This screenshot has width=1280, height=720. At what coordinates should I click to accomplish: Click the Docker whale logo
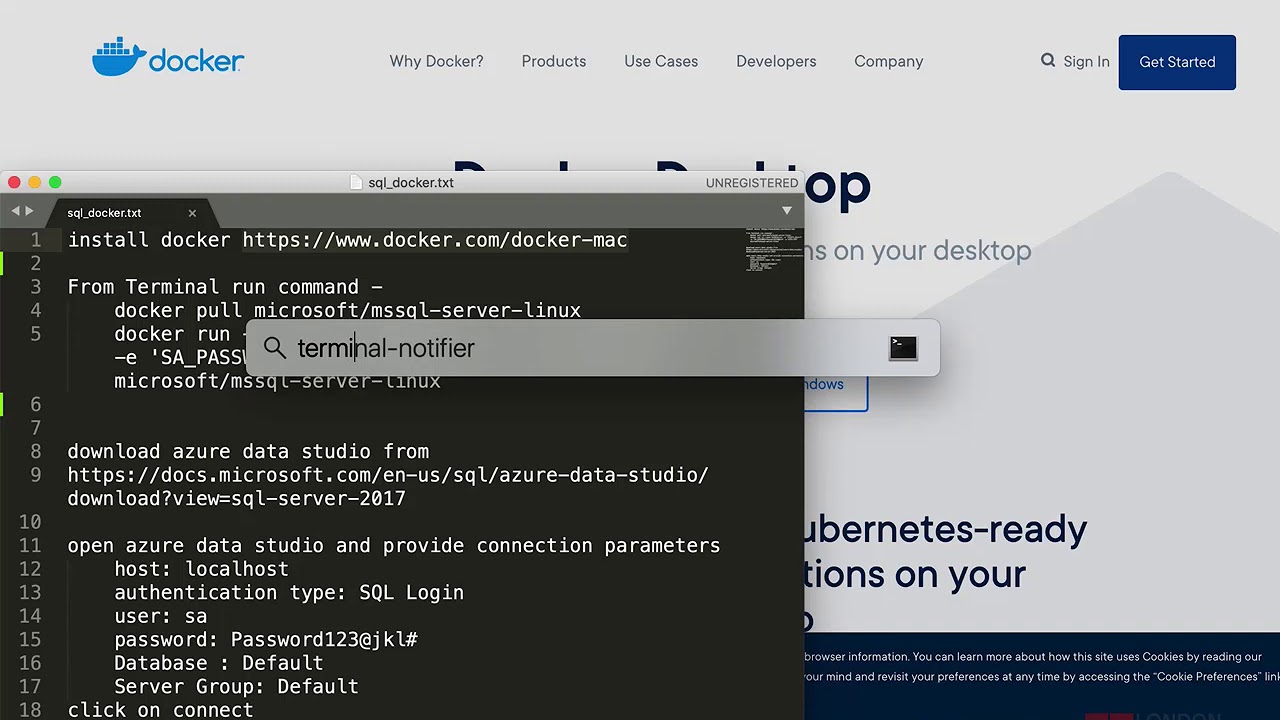(168, 58)
